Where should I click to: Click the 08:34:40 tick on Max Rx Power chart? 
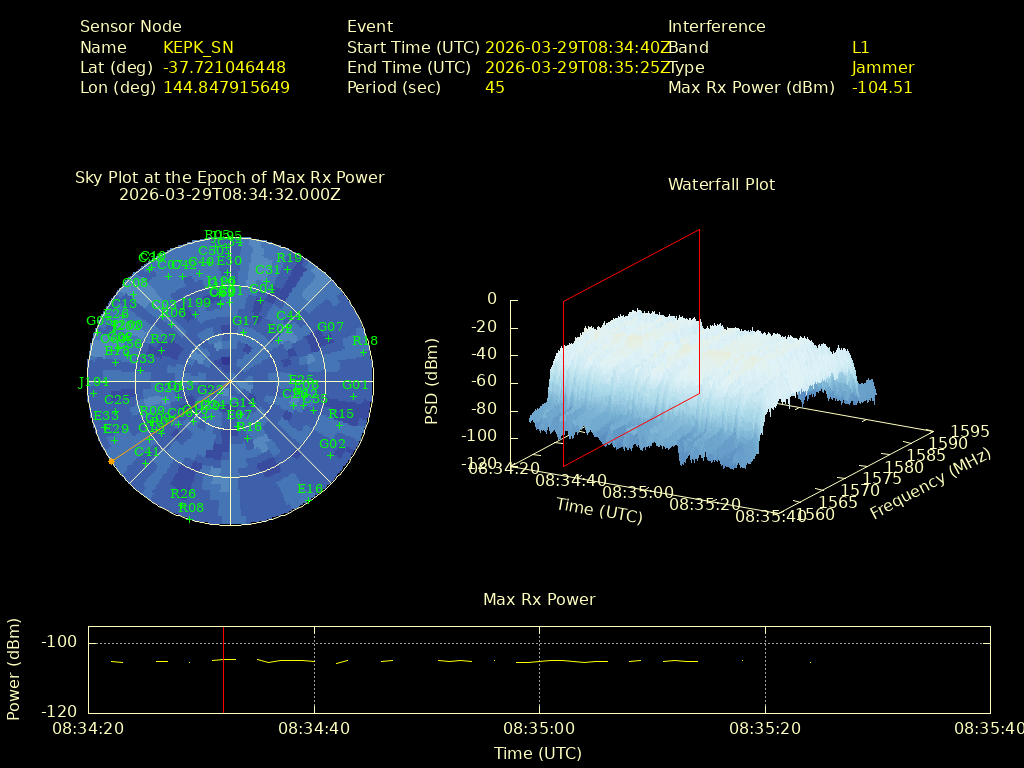tap(314, 729)
